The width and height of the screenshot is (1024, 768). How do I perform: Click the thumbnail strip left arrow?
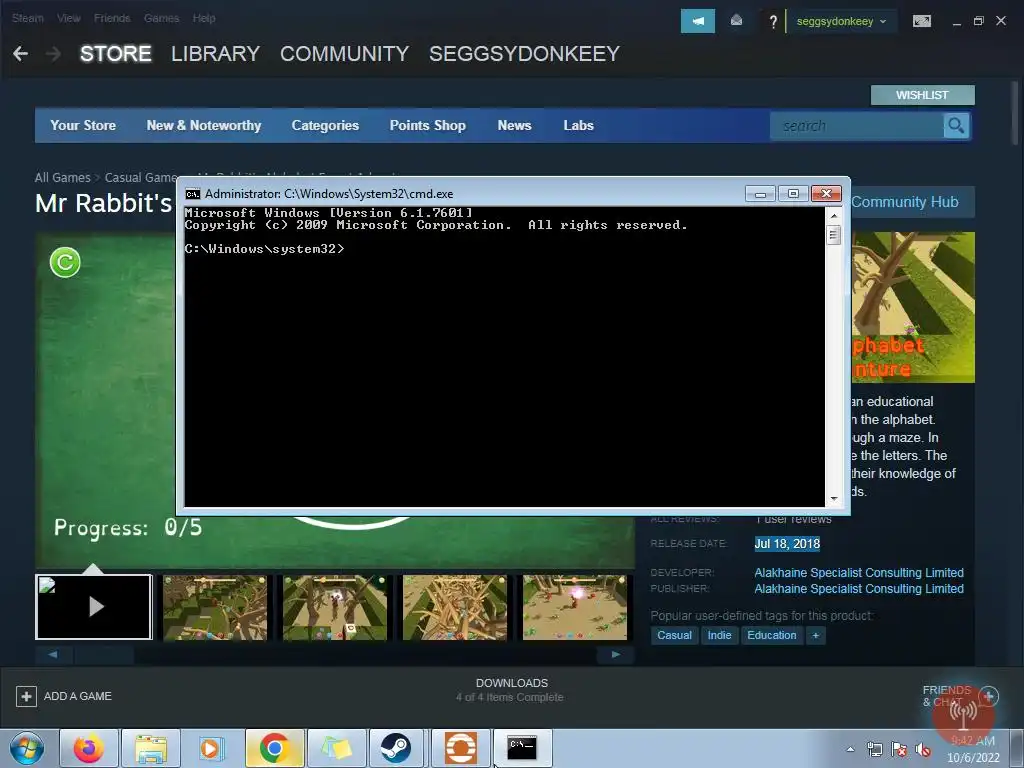tap(53, 654)
